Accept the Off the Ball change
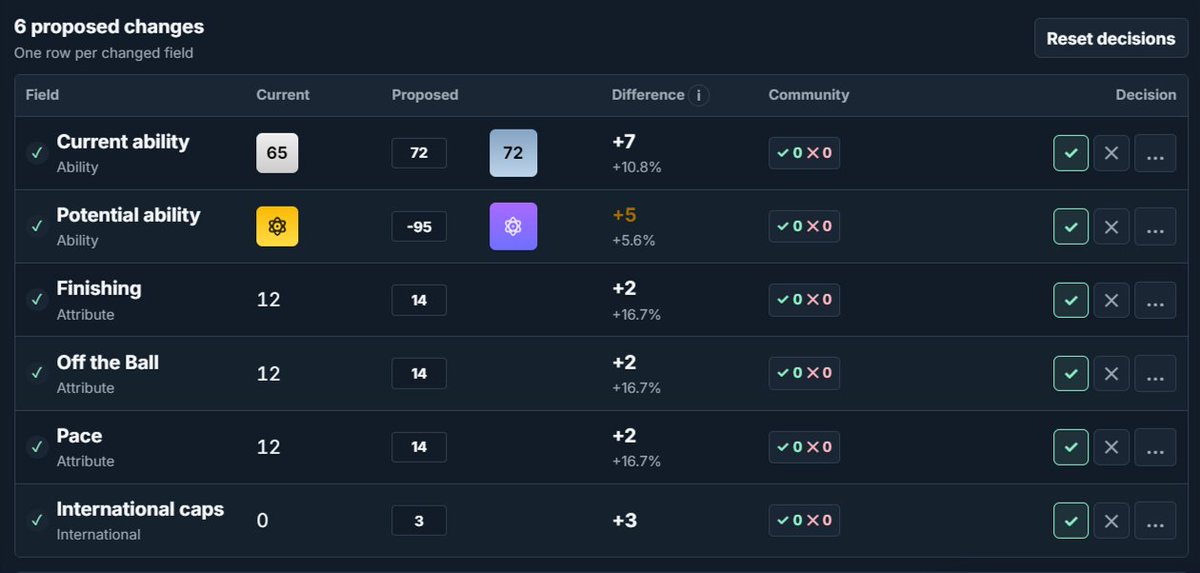1200x573 pixels. 1071,373
